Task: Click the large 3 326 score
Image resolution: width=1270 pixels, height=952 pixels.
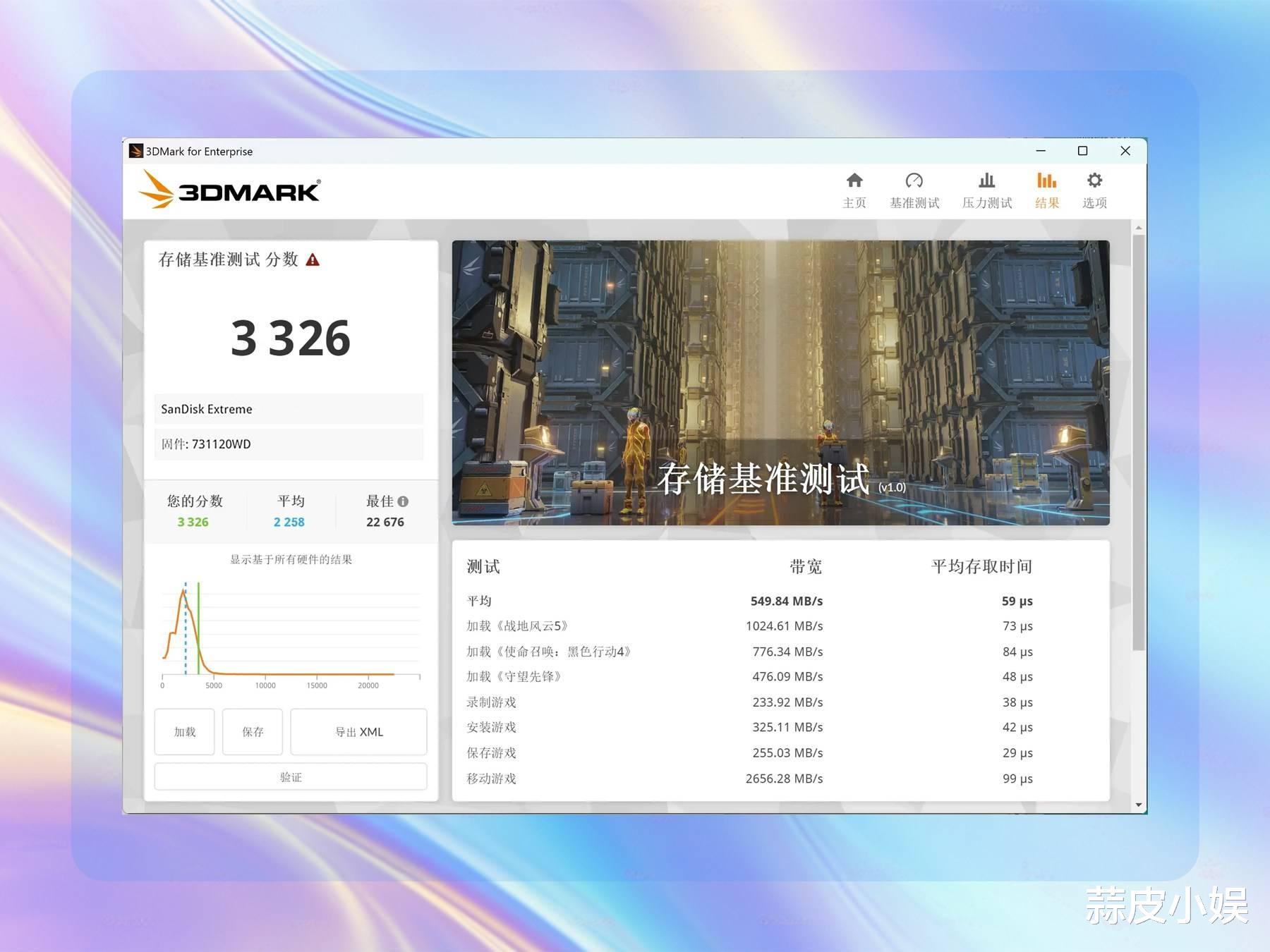Action: pos(291,338)
